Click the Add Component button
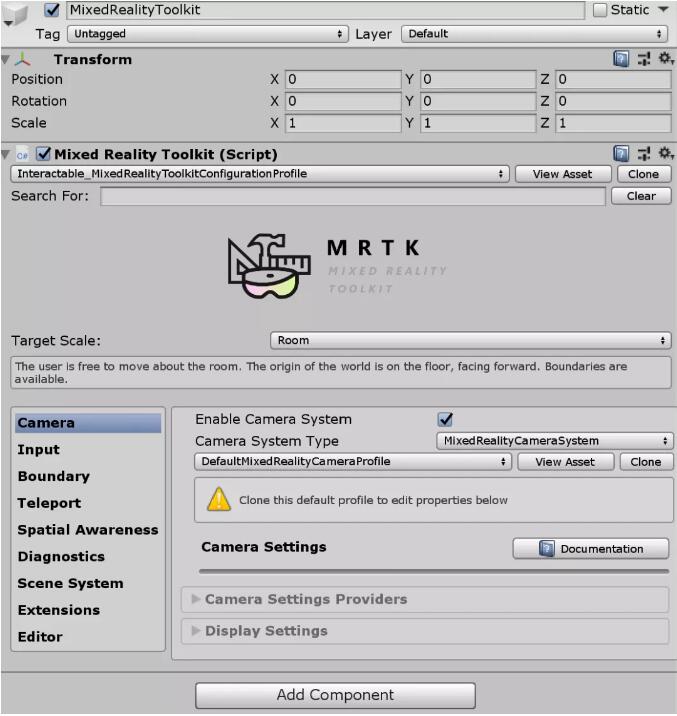 coord(336,695)
